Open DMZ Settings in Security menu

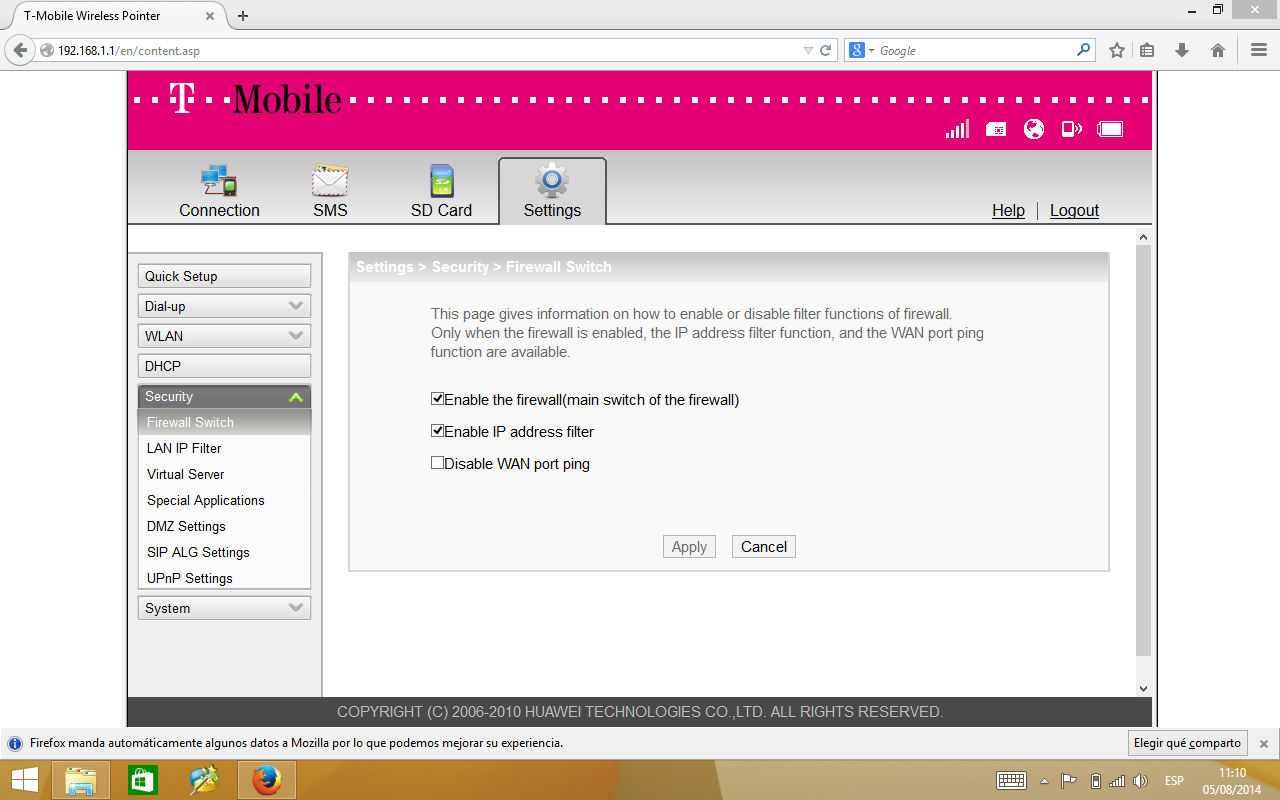186,526
